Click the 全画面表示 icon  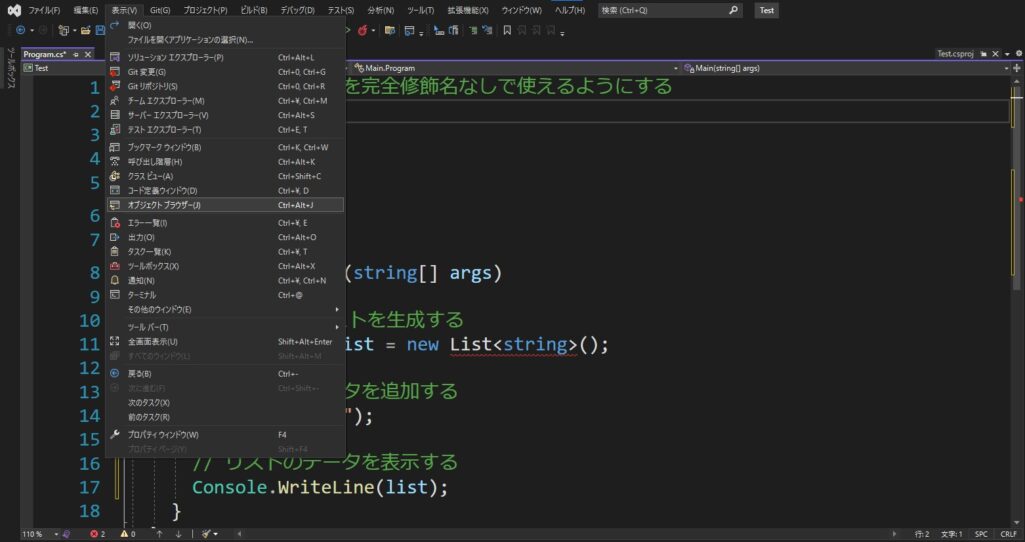[x=115, y=341]
